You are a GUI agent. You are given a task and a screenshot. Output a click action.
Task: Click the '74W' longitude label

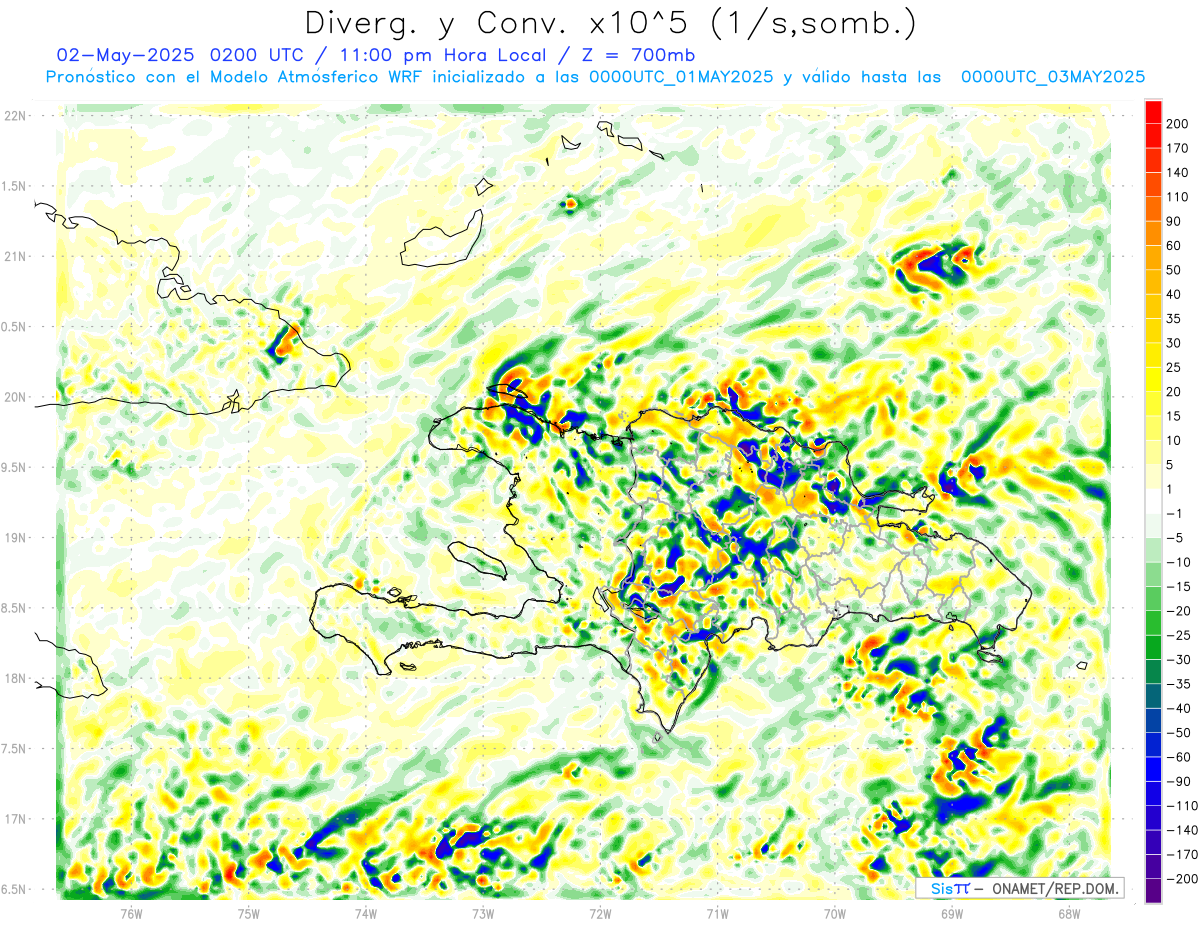pos(365,913)
